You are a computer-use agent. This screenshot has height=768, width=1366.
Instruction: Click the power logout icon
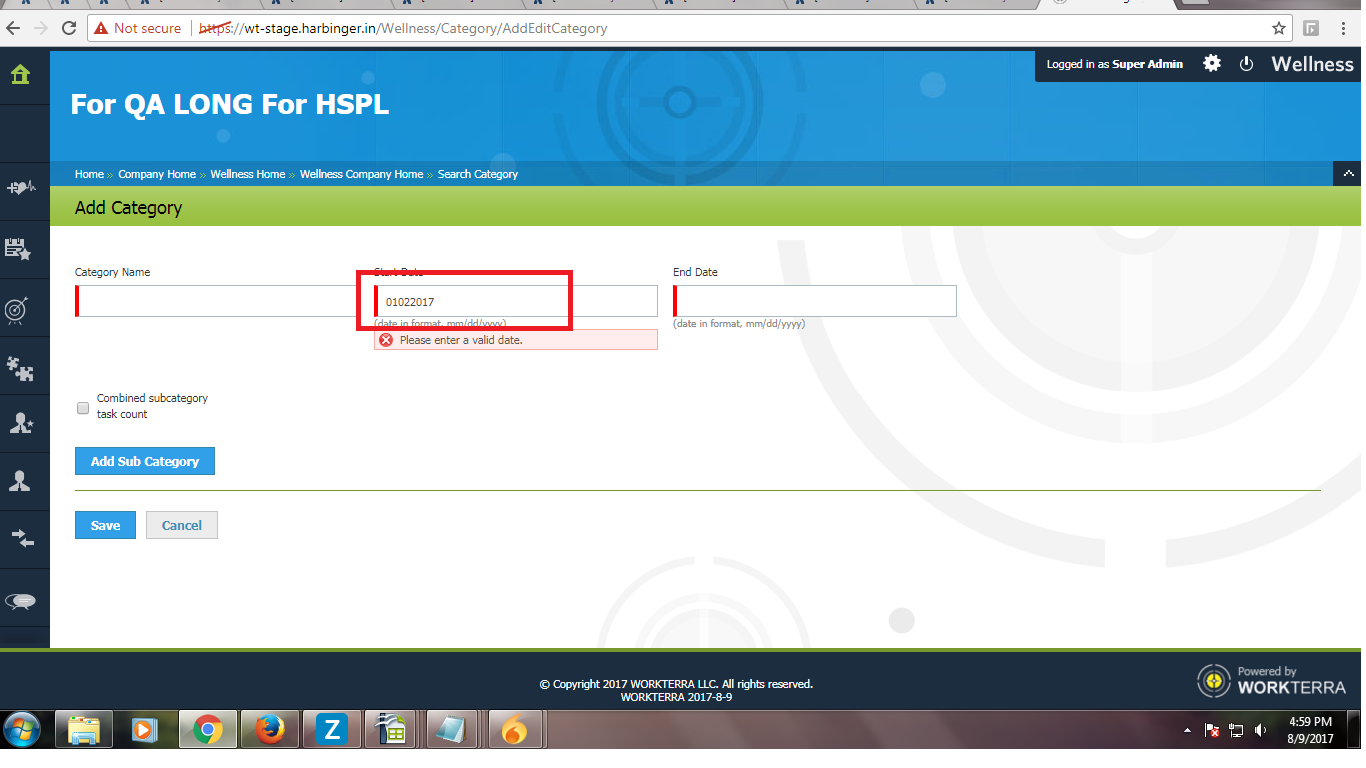coord(1246,64)
